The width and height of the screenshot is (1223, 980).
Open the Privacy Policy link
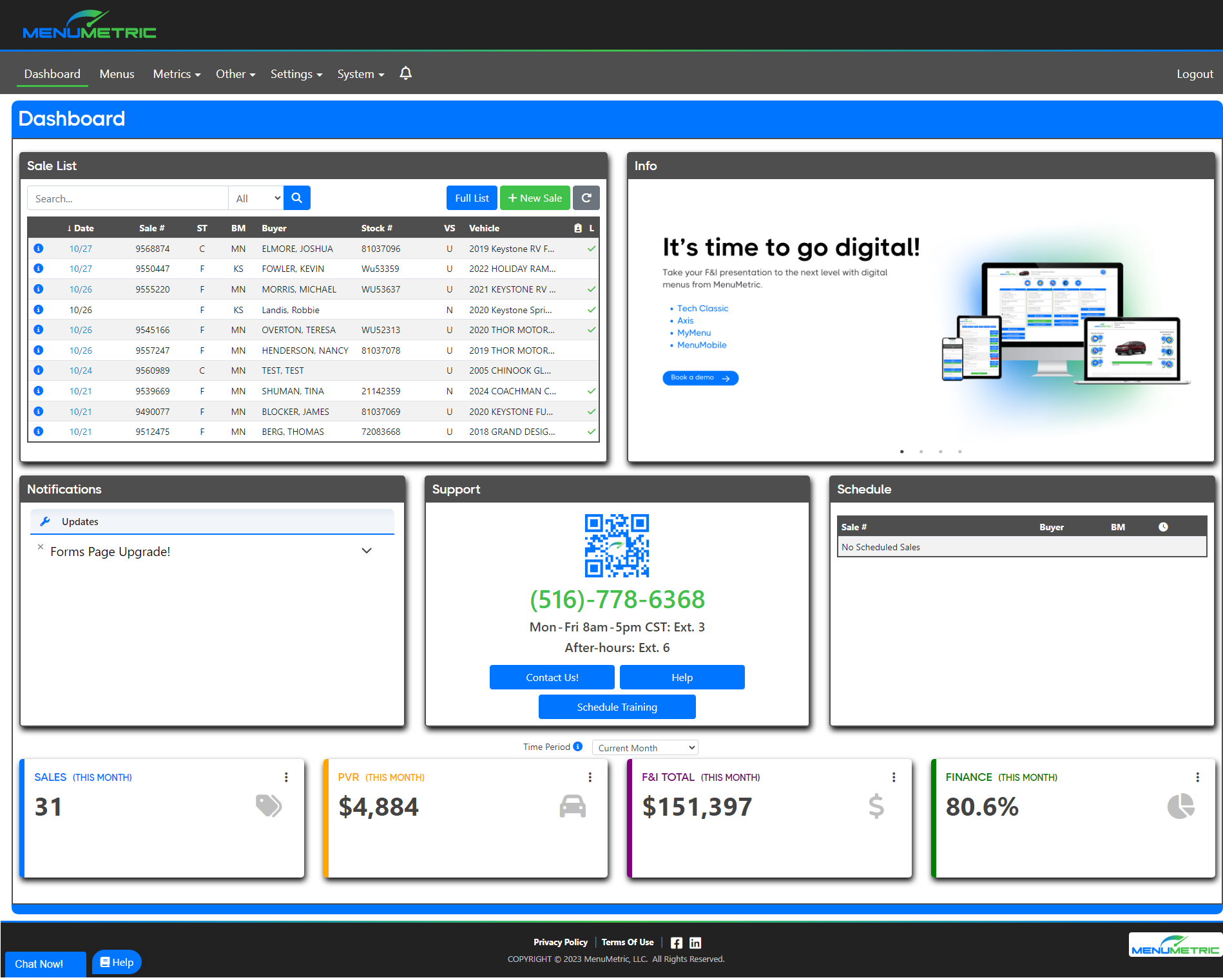560,942
